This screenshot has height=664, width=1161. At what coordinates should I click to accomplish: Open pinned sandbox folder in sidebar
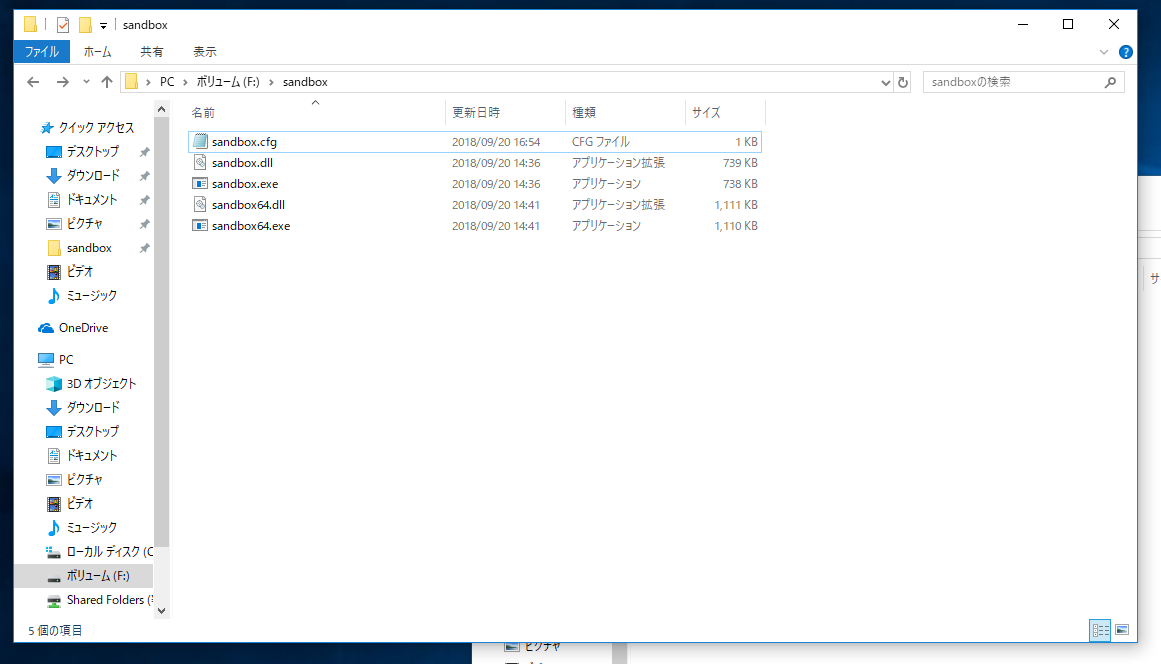tap(89, 248)
